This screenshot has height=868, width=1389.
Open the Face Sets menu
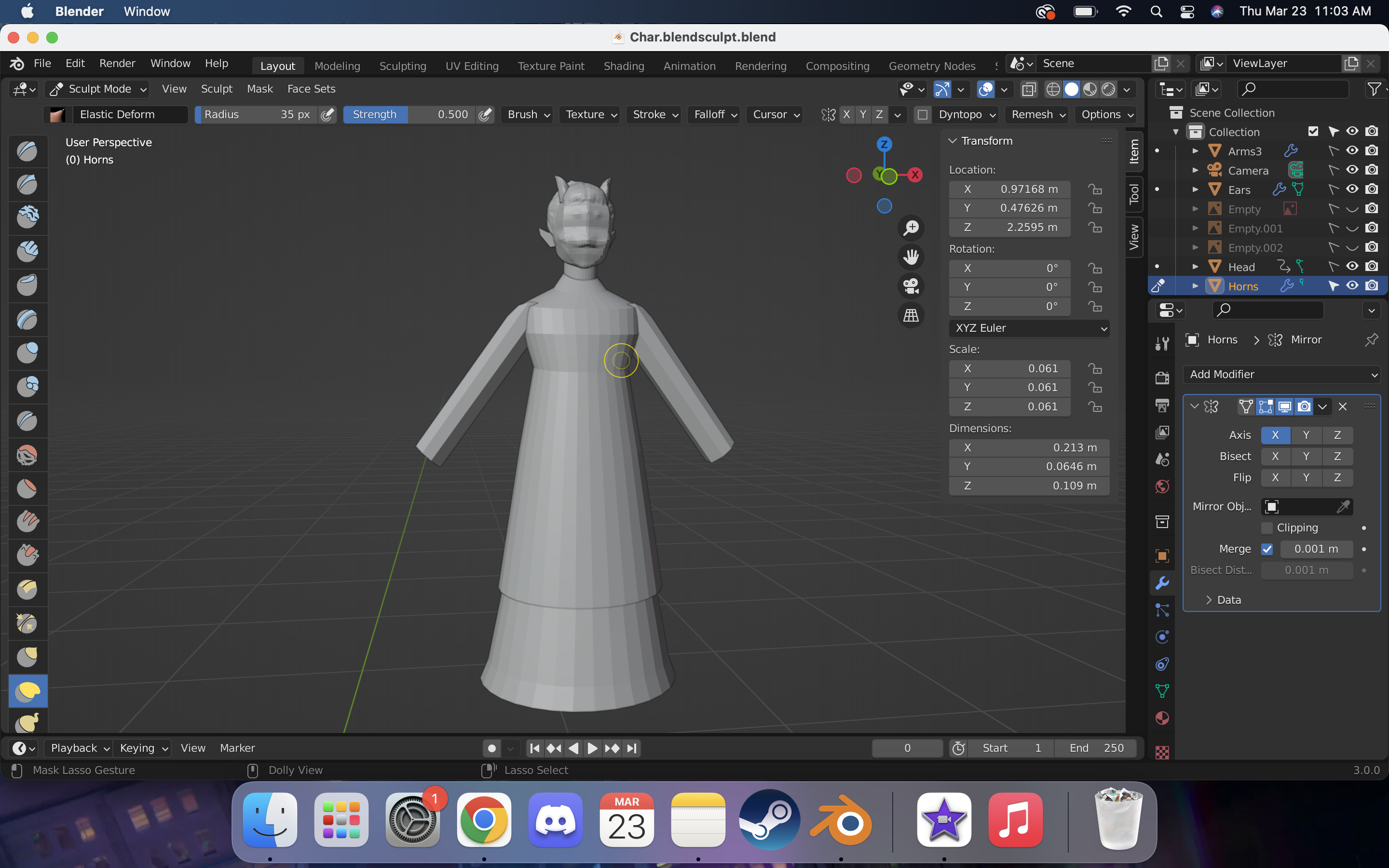[311, 89]
